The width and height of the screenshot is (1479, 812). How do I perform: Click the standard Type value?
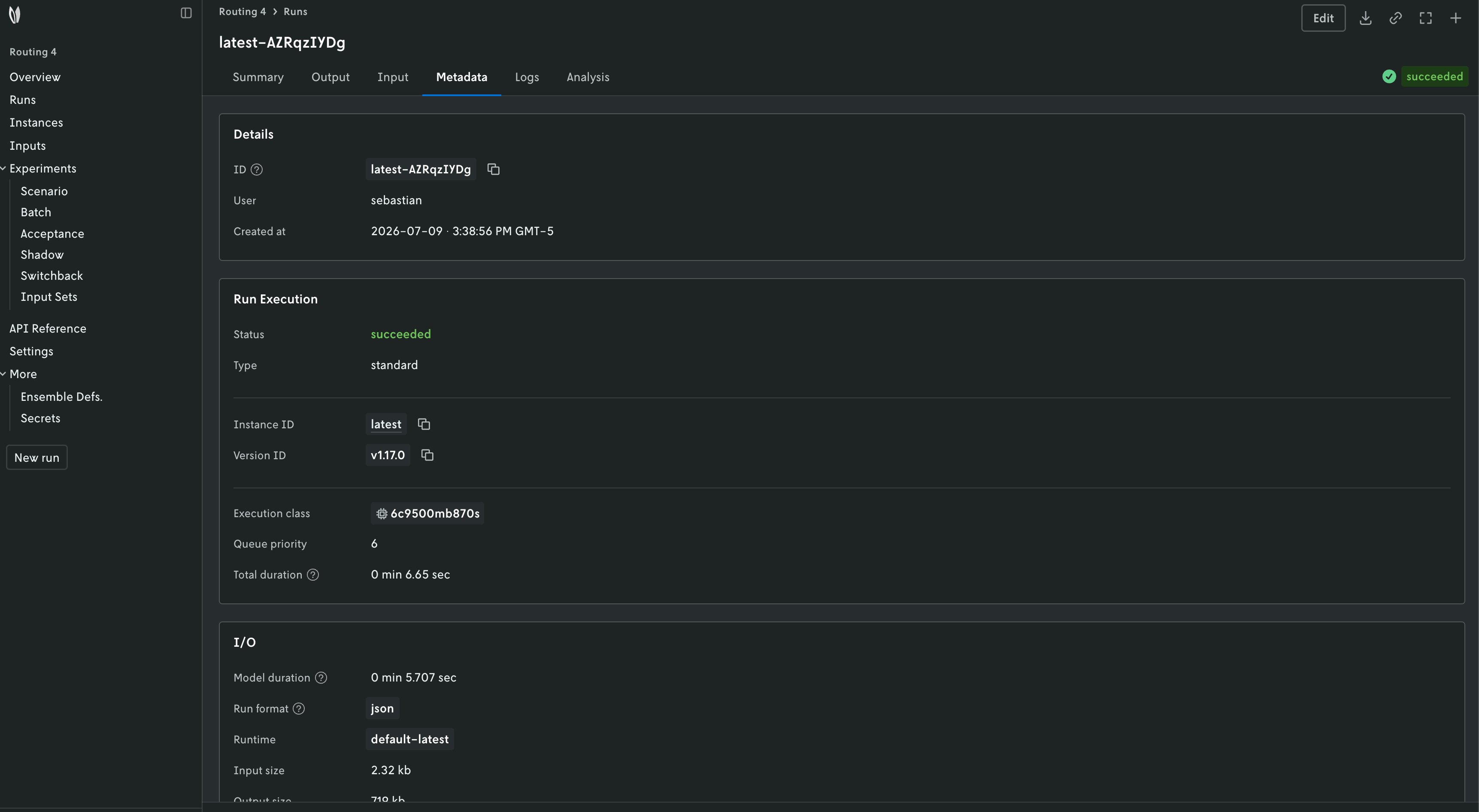(x=394, y=365)
